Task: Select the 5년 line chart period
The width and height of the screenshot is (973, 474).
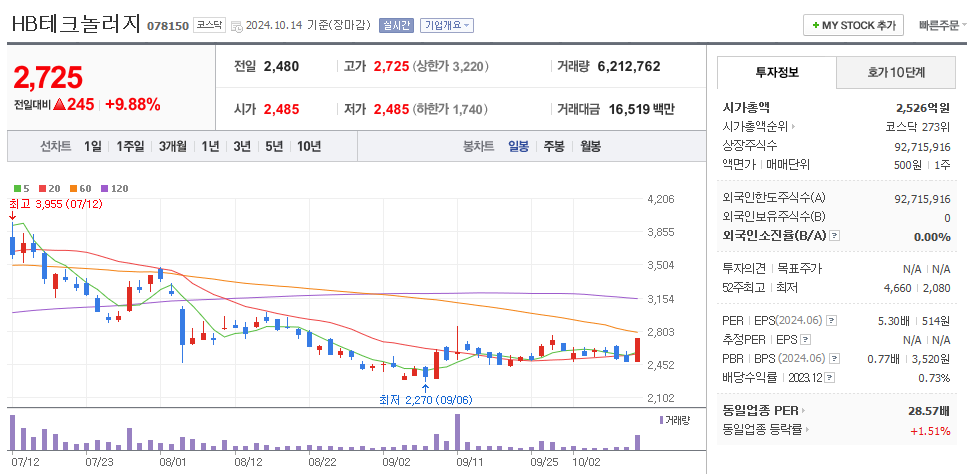Action: point(274,147)
